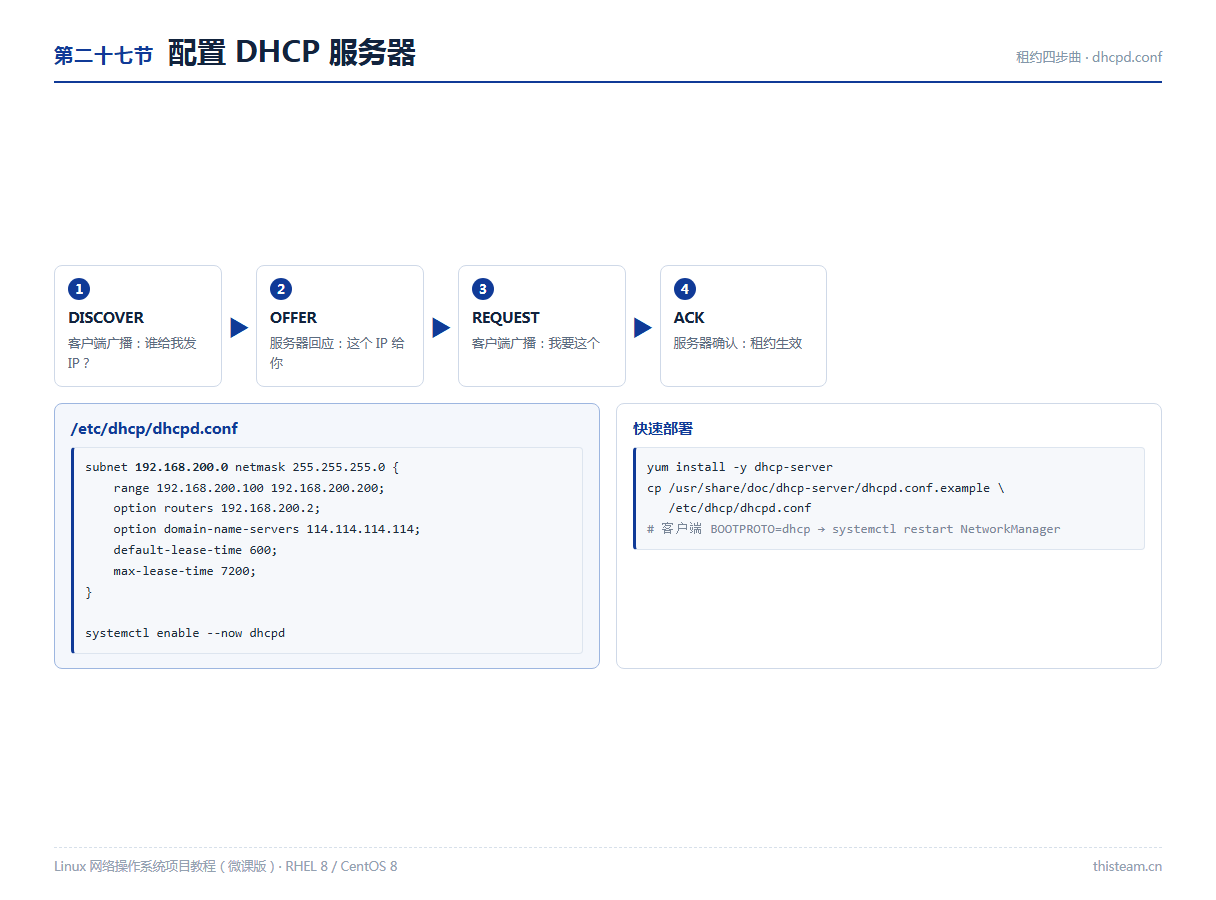Click the number 1 badge above DISCOVER
The width and height of the screenshot is (1216, 900).
(x=79, y=289)
